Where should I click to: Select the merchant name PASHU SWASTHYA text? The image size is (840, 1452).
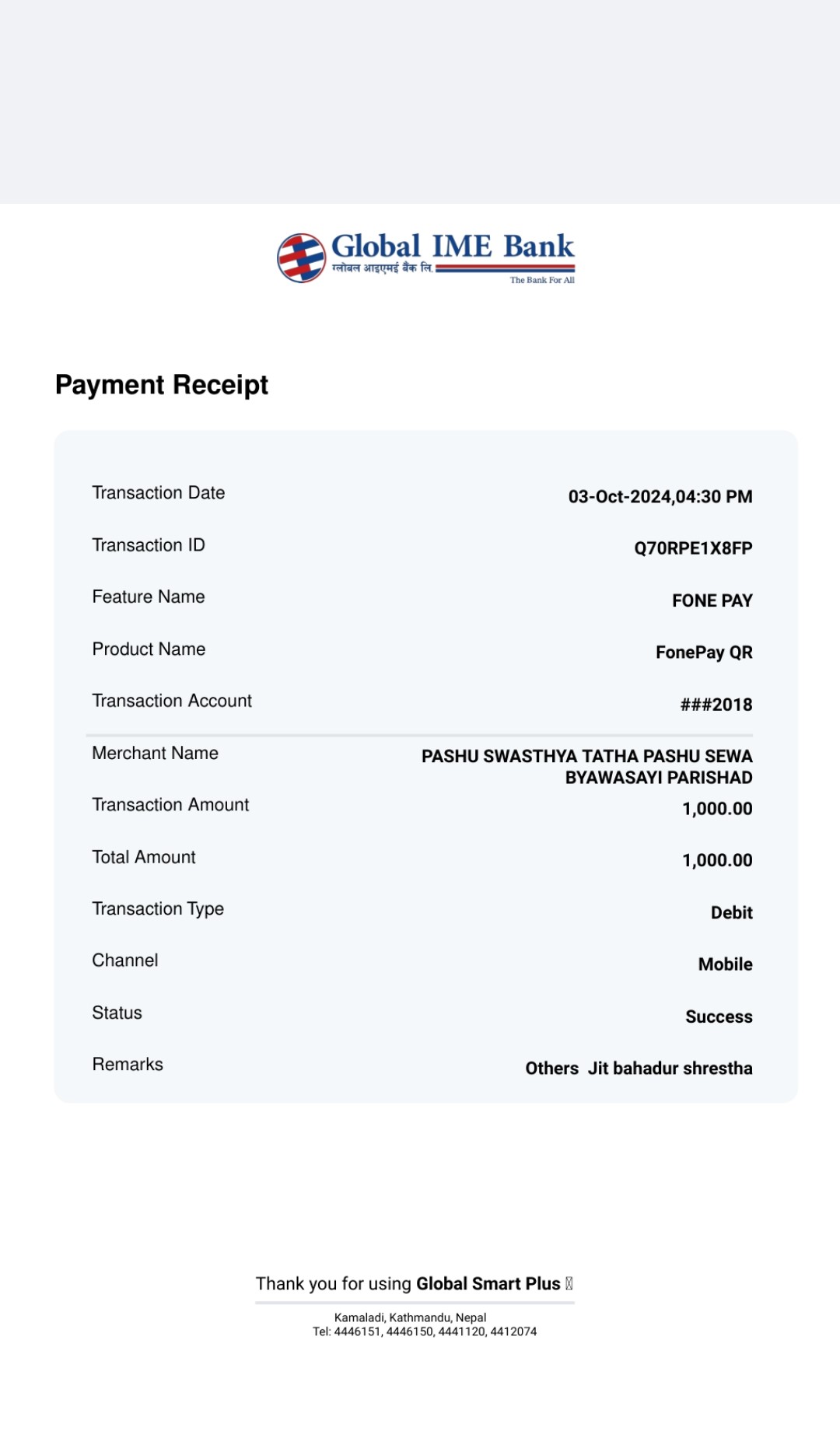[587, 767]
